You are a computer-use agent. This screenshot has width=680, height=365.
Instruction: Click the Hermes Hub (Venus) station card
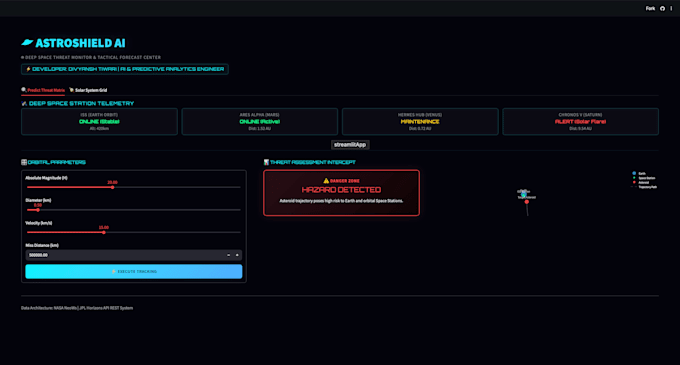[420, 122]
